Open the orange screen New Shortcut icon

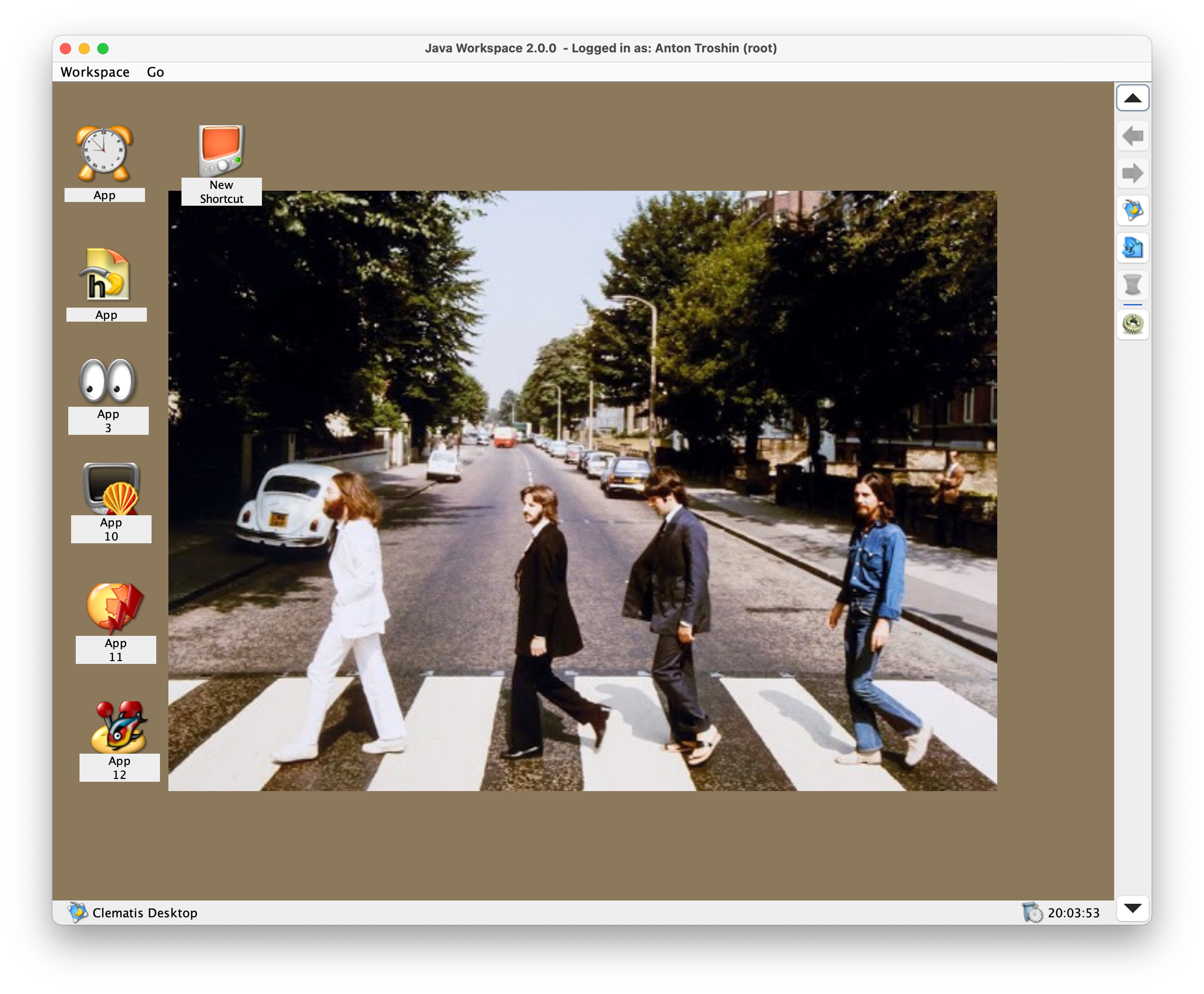click(221, 151)
